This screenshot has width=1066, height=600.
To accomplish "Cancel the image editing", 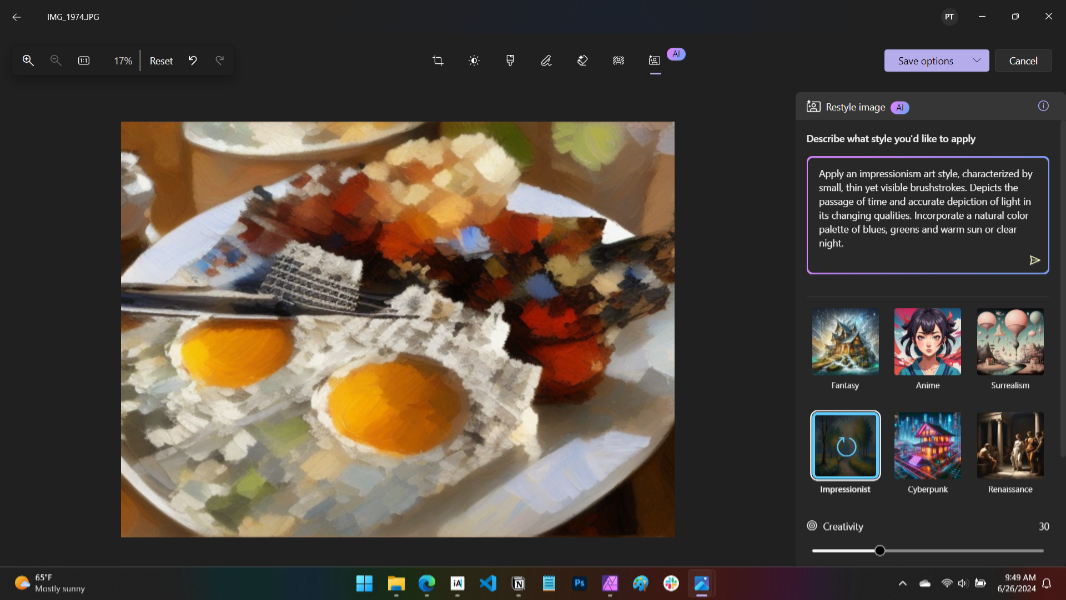I will tap(1023, 60).
